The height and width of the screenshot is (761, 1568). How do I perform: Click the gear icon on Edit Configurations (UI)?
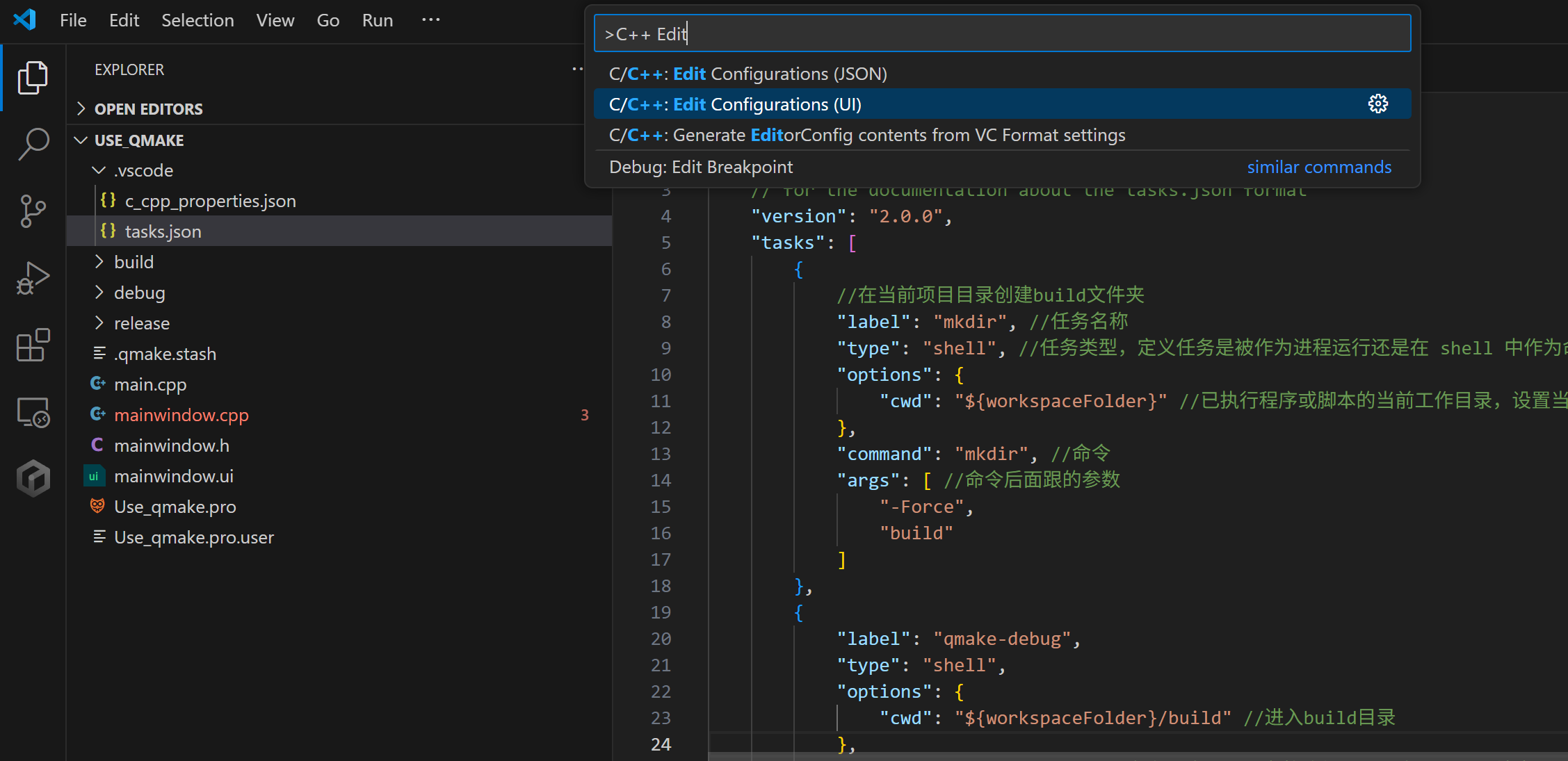[x=1378, y=103]
